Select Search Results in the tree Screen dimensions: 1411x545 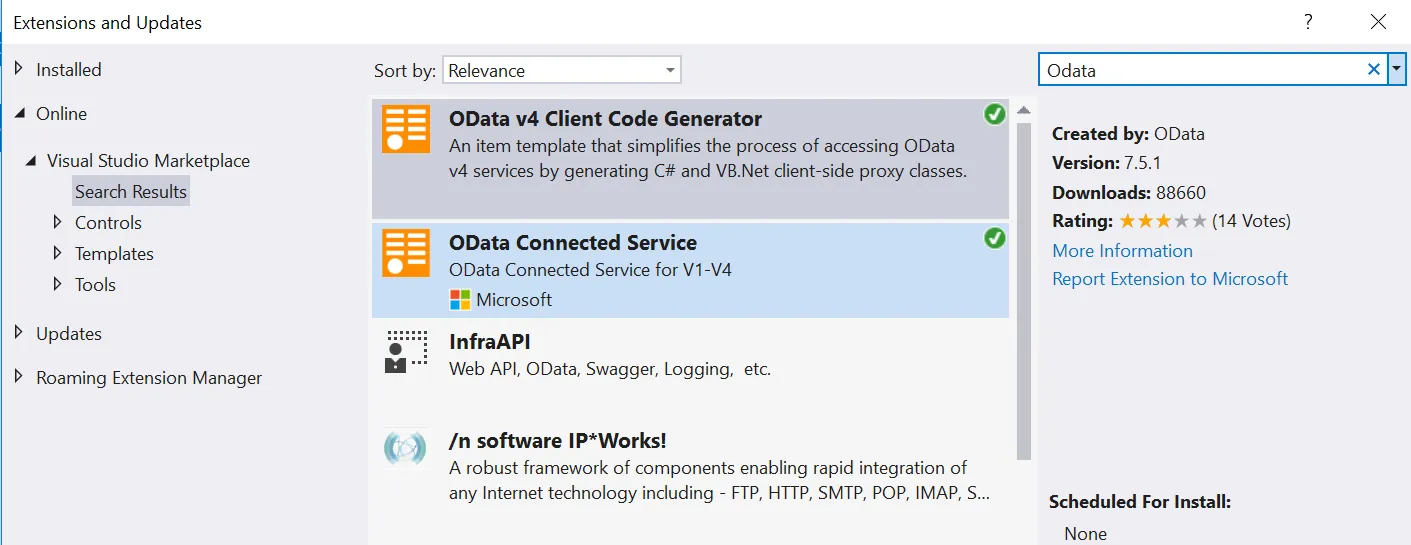(131, 191)
